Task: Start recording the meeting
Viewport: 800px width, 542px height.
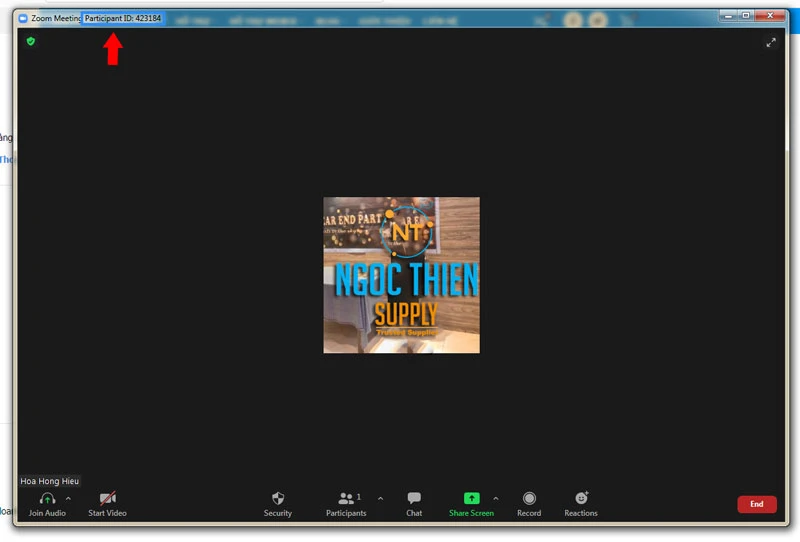Action: pyautogui.click(x=529, y=498)
